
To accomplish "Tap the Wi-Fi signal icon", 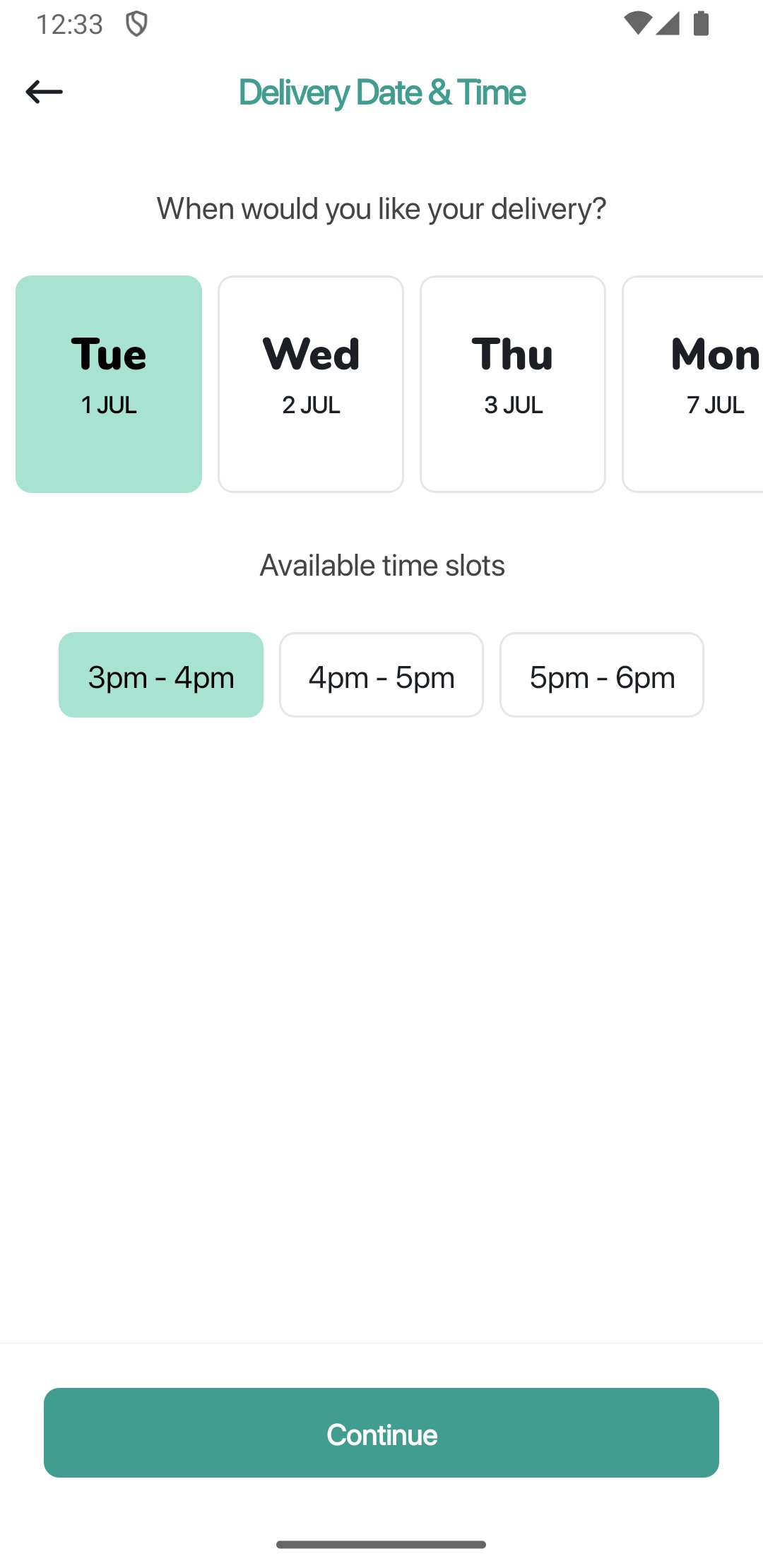I will click(x=637, y=23).
